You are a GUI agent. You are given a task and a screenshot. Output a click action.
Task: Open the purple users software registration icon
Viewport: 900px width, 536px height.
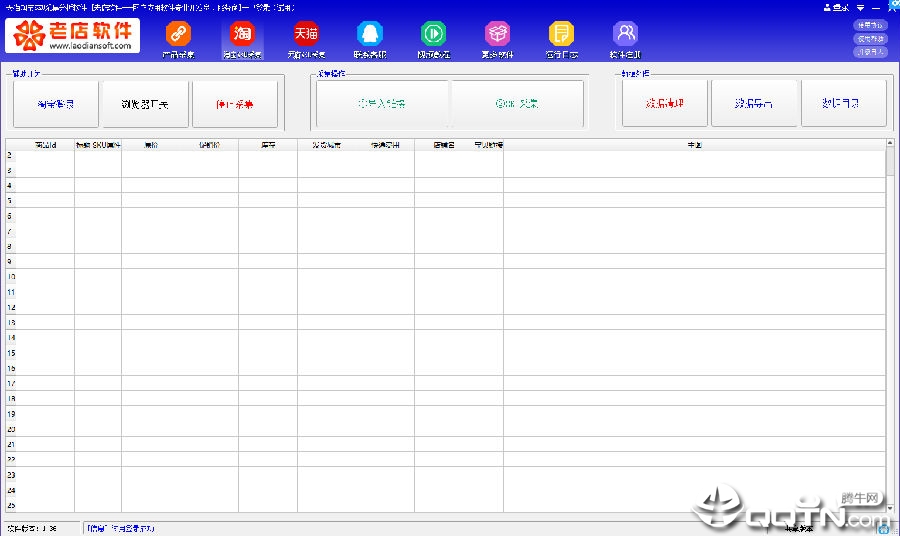(625, 34)
